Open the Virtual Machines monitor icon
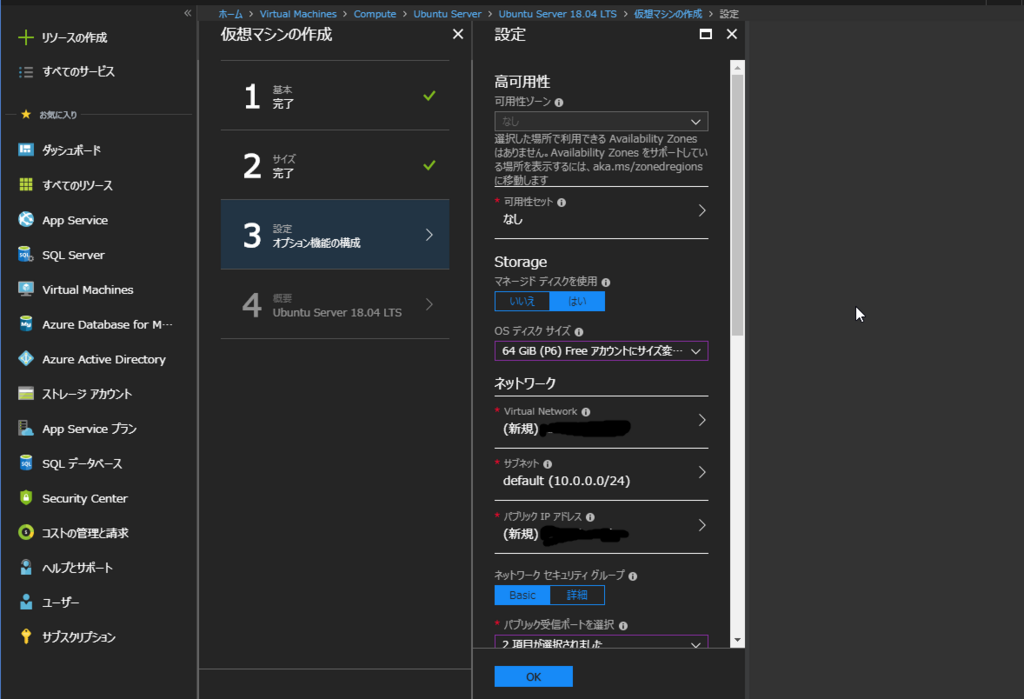 tap(25, 289)
